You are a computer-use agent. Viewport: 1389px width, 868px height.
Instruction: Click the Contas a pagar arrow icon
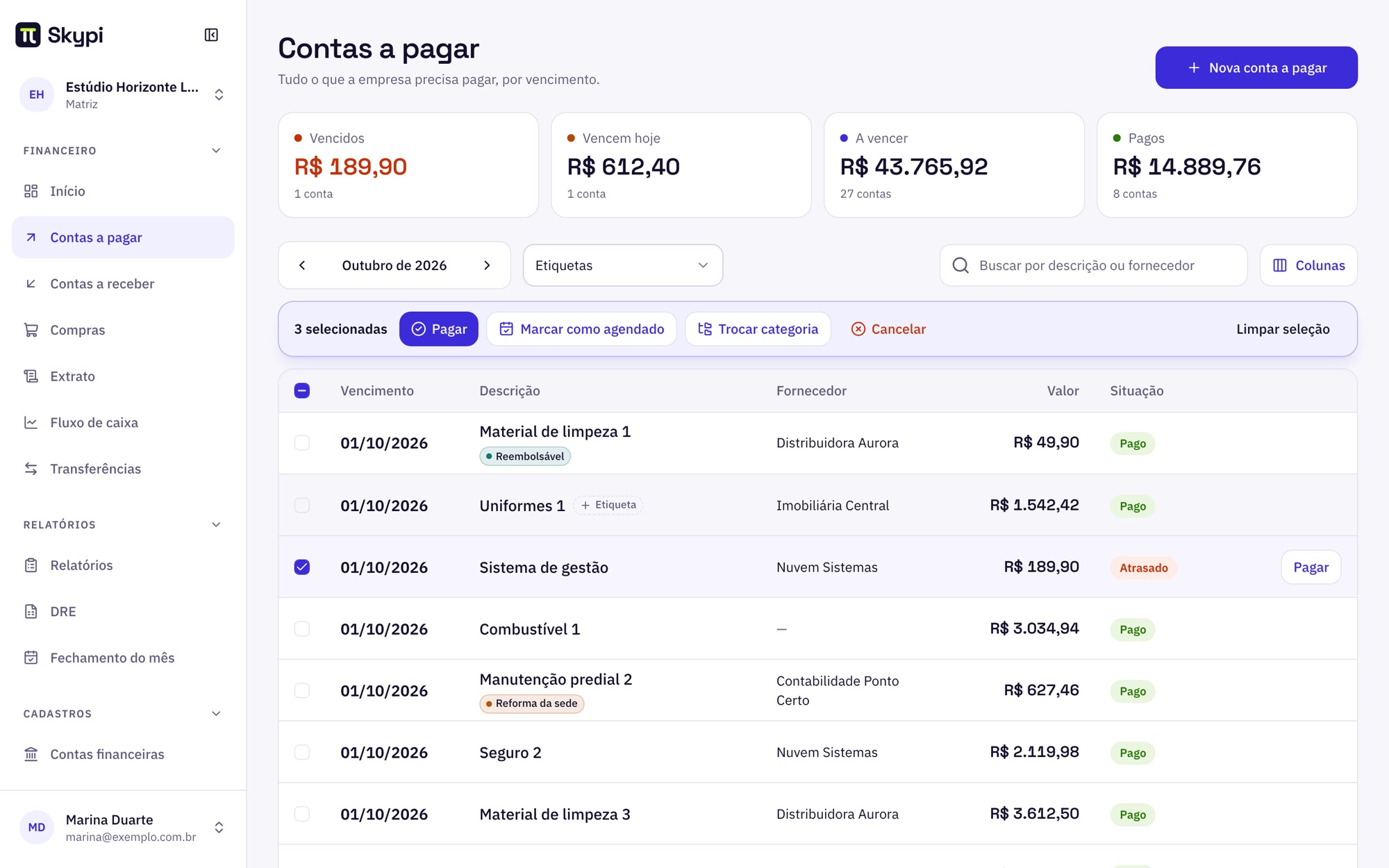31,237
